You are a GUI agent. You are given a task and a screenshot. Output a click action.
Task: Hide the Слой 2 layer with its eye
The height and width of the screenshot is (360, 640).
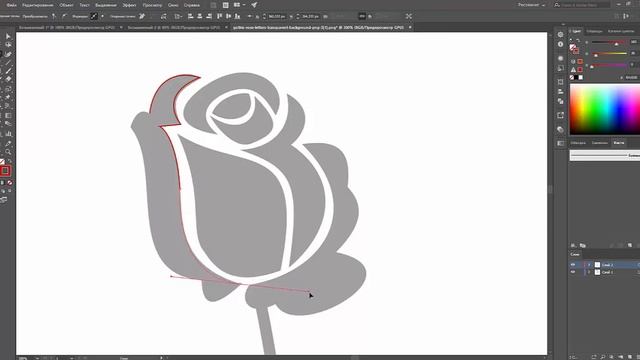pyautogui.click(x=573, y=265)
